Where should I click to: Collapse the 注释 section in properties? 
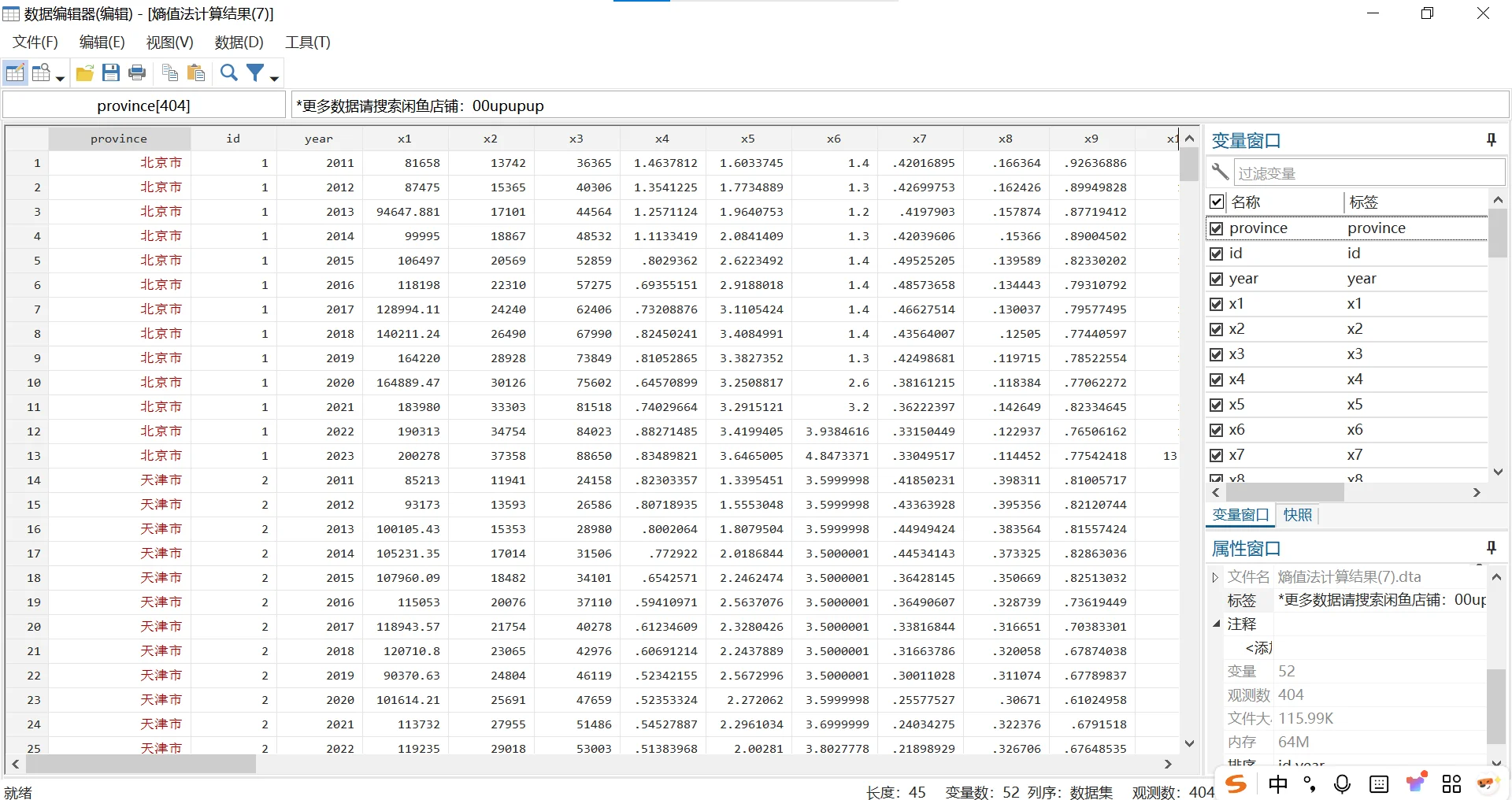tap(1217, 623)
